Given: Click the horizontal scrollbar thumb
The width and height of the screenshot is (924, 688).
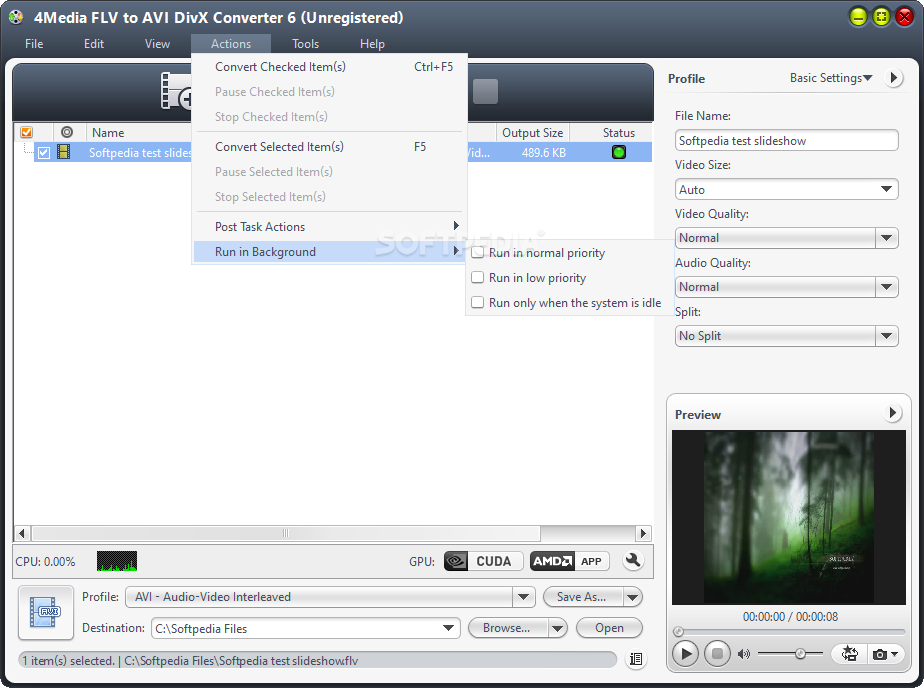Looking at the screenshot, I should pos(286,534).
